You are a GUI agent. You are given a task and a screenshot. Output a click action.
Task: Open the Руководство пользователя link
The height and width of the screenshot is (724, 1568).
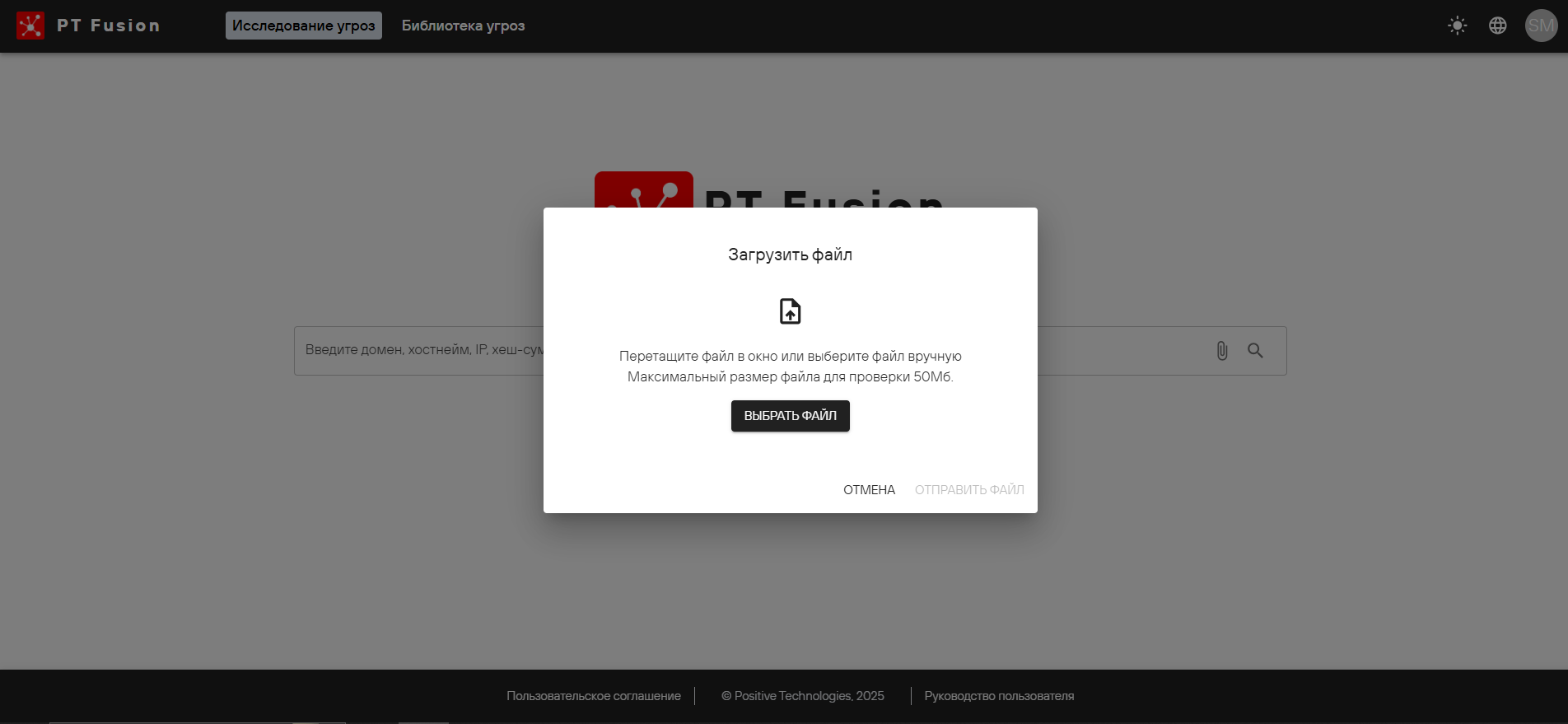point(998,696)
